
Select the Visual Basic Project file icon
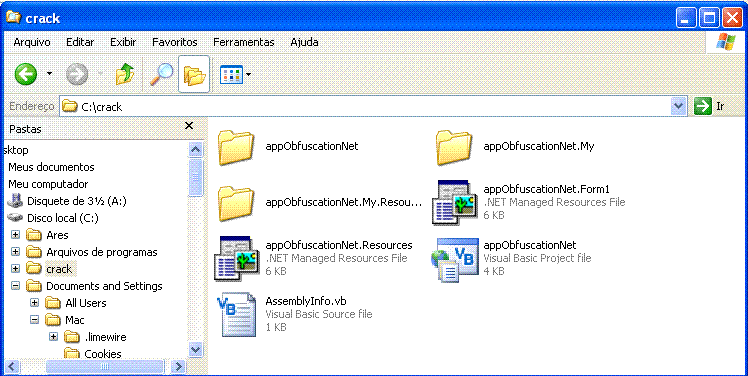coord(454,259)
